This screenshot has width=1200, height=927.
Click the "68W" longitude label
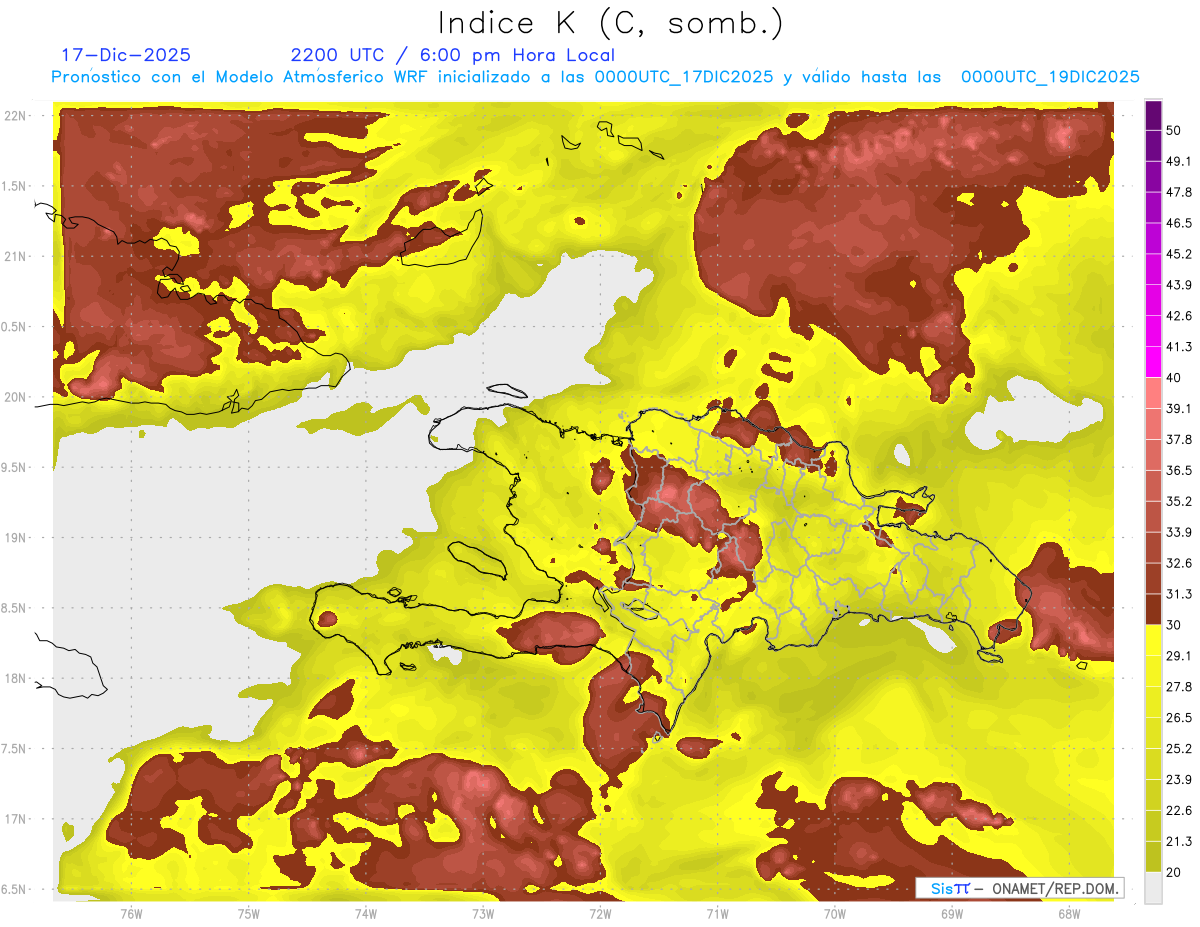(1069, 914)
